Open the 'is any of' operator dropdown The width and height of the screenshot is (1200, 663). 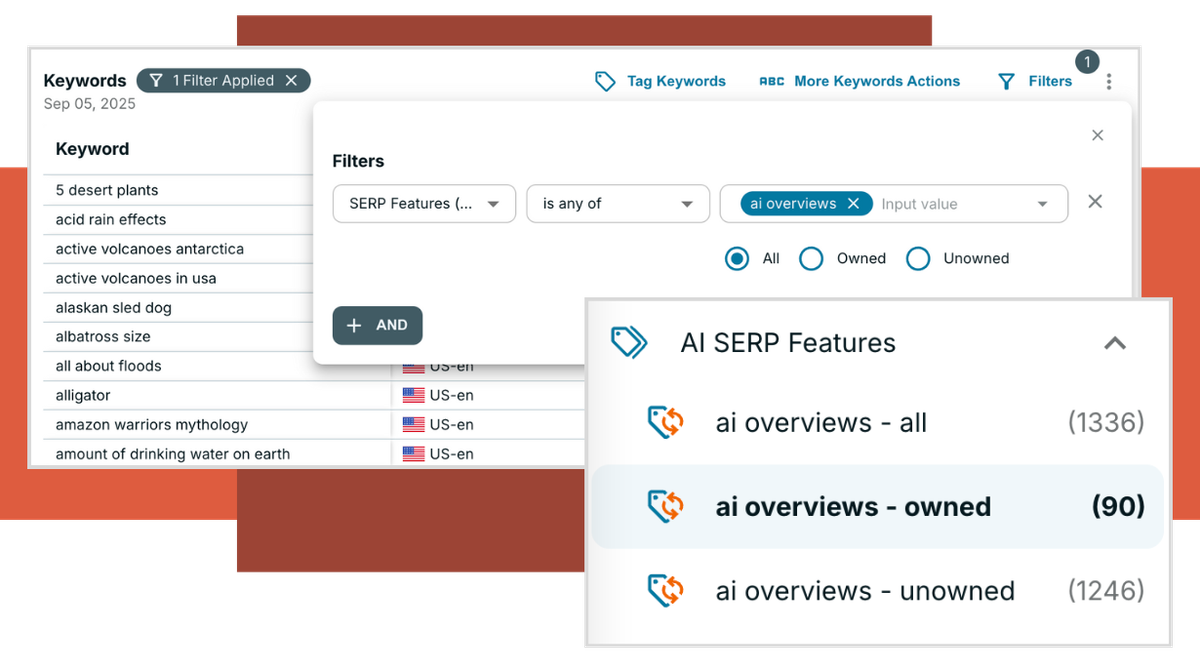[x=618, y=204]
